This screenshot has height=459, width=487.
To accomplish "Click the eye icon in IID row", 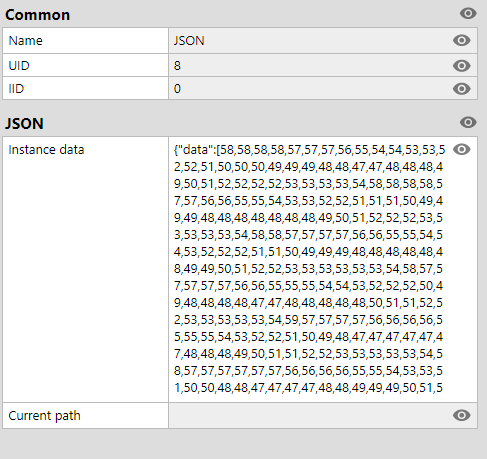I will click(462, 89).
